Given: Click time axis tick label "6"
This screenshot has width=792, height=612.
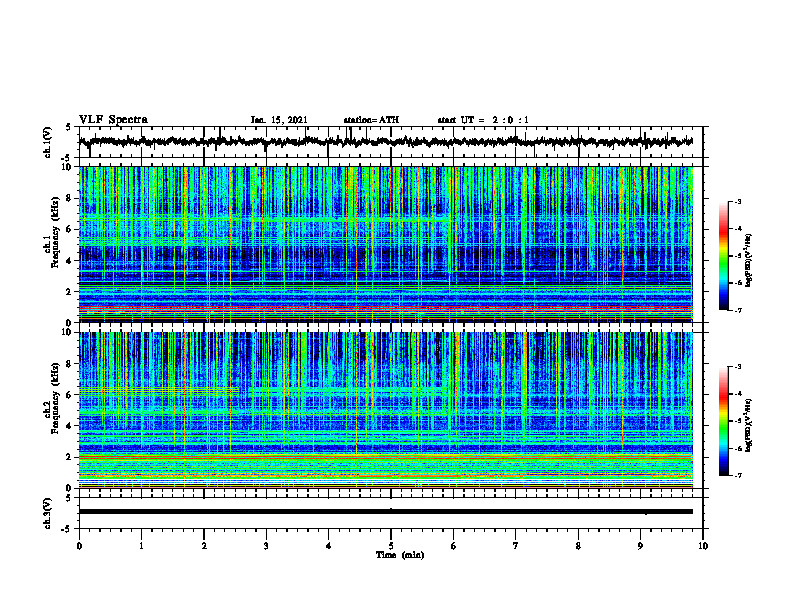Looking at the screenshot, I should [x=453, y=546].
